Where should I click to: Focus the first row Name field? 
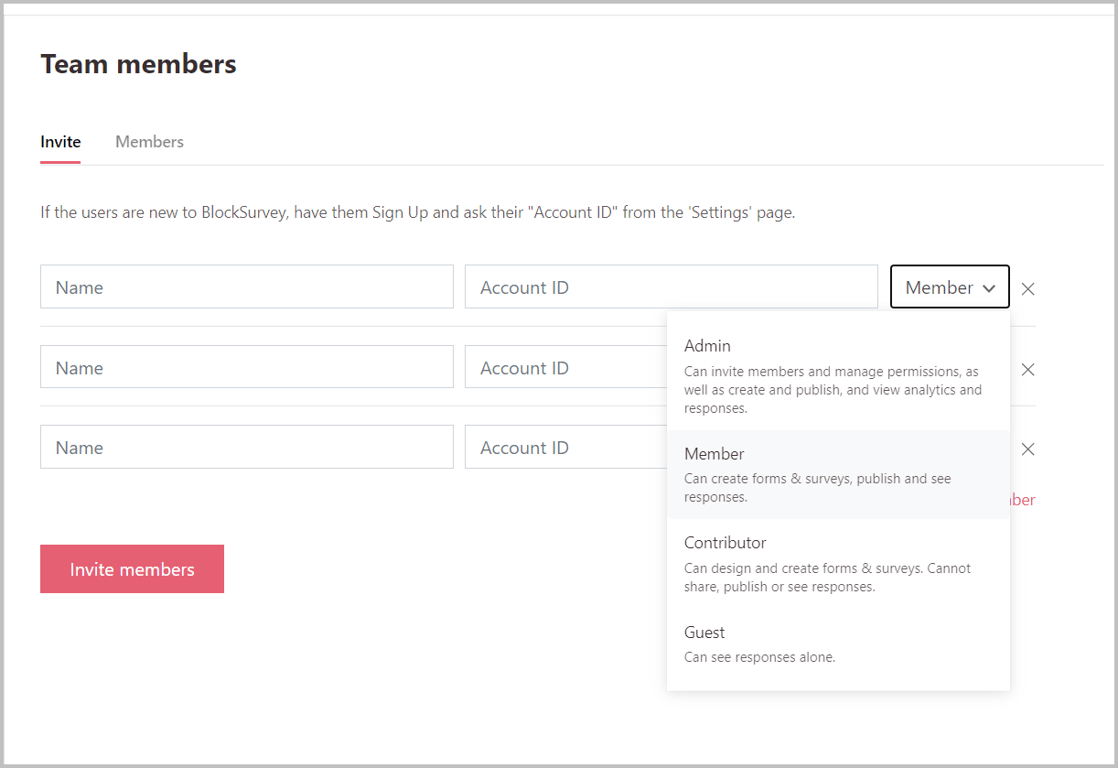pos(246,287)
